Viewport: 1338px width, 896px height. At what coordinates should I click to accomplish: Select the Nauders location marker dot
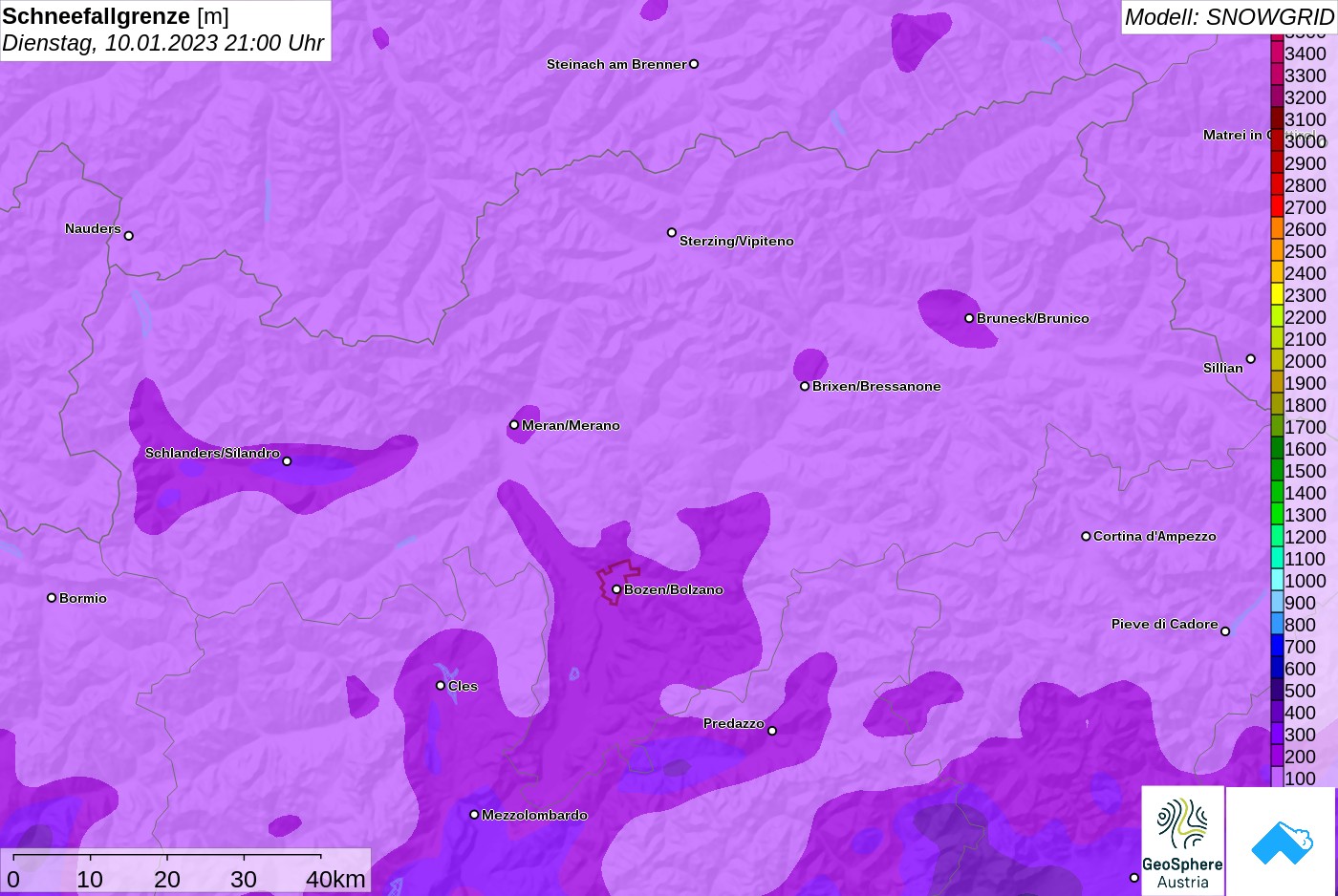coord(129,235)
